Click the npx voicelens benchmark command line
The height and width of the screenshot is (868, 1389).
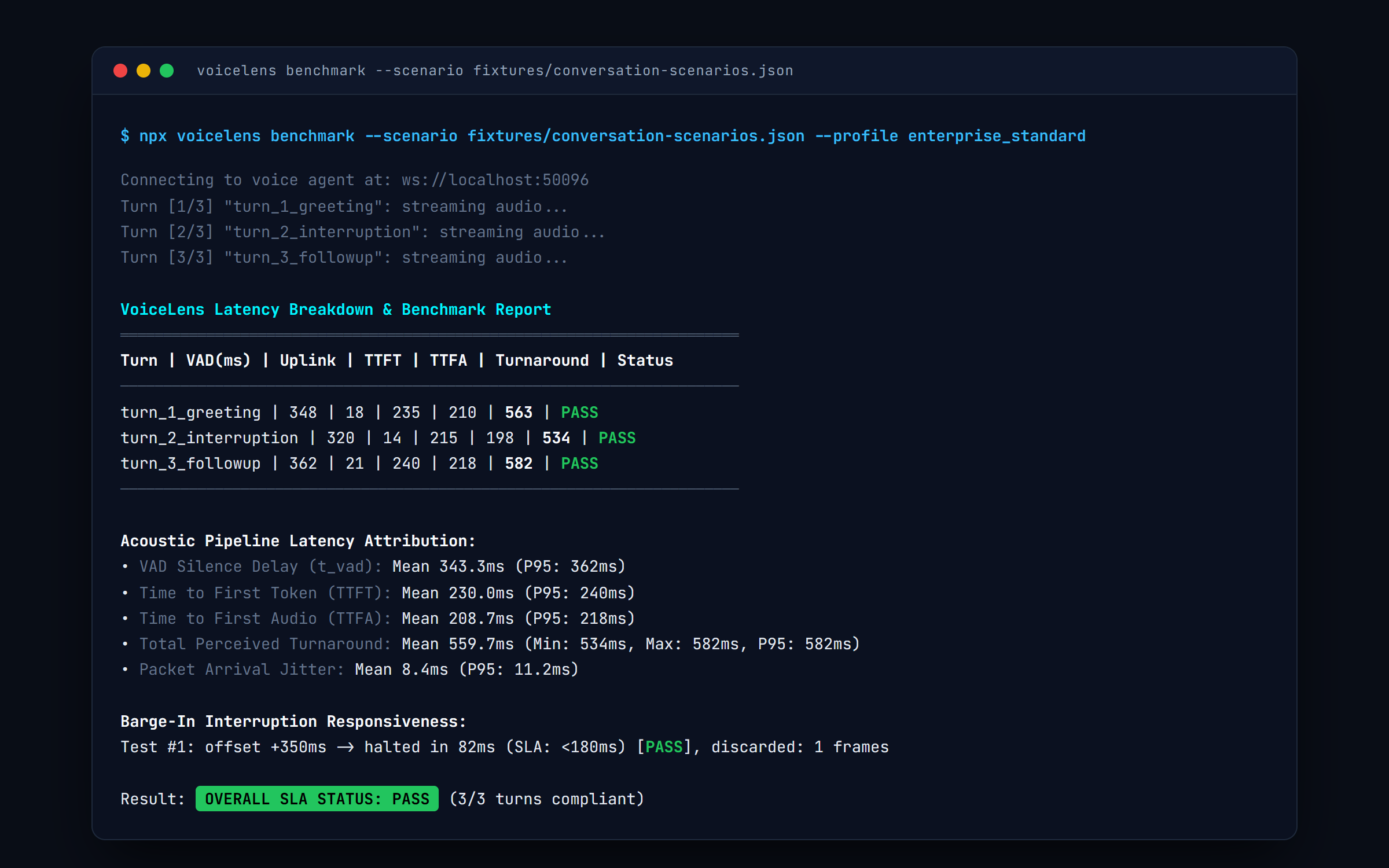pos(603,136)
